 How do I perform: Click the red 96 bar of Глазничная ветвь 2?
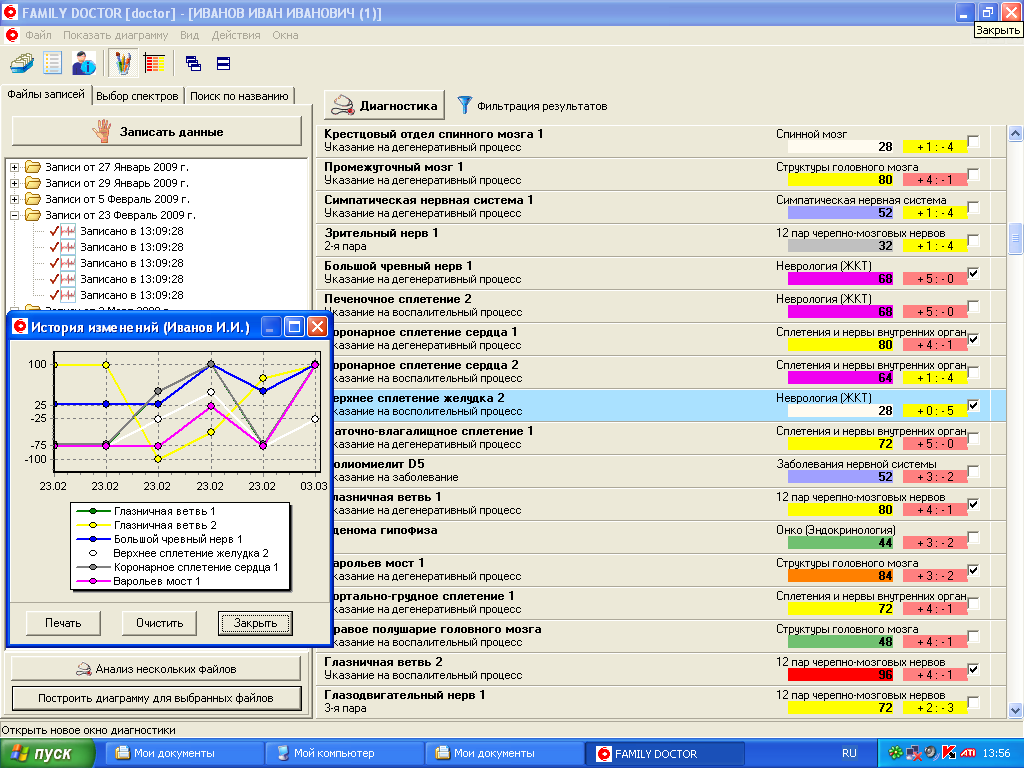[841, 675]
